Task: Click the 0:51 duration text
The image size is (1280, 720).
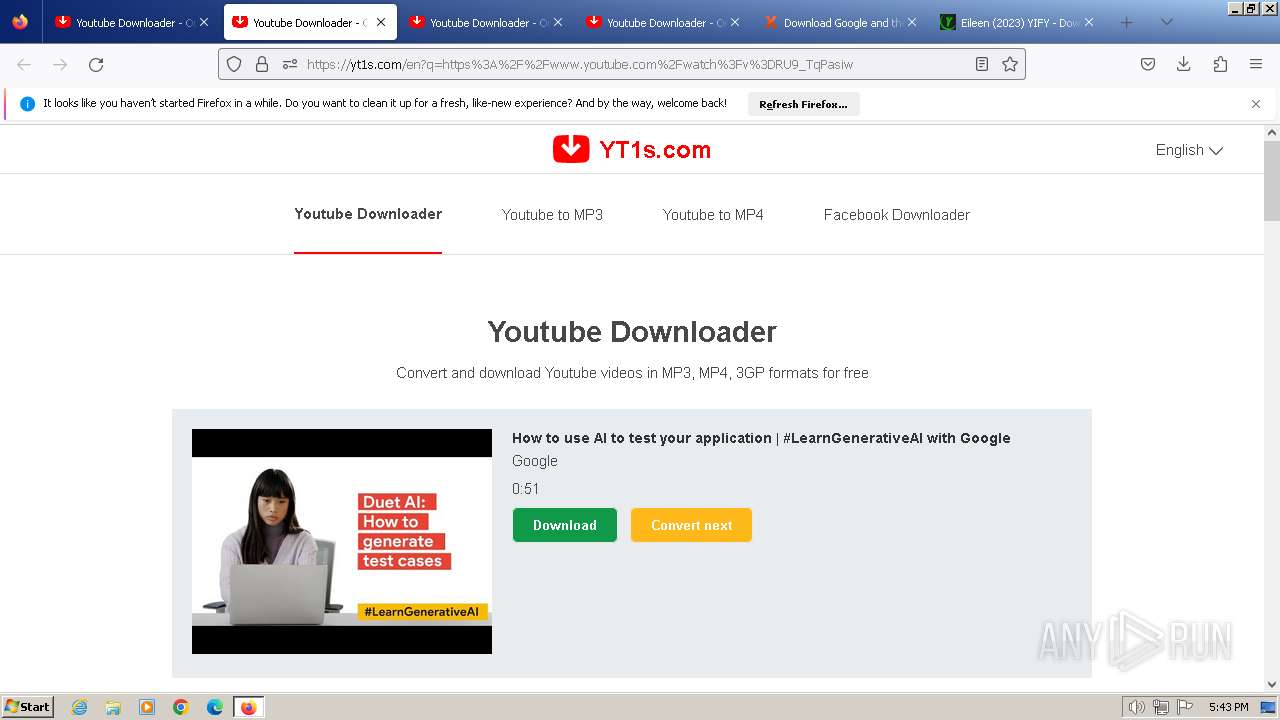Action: click(x=526, y=489)
